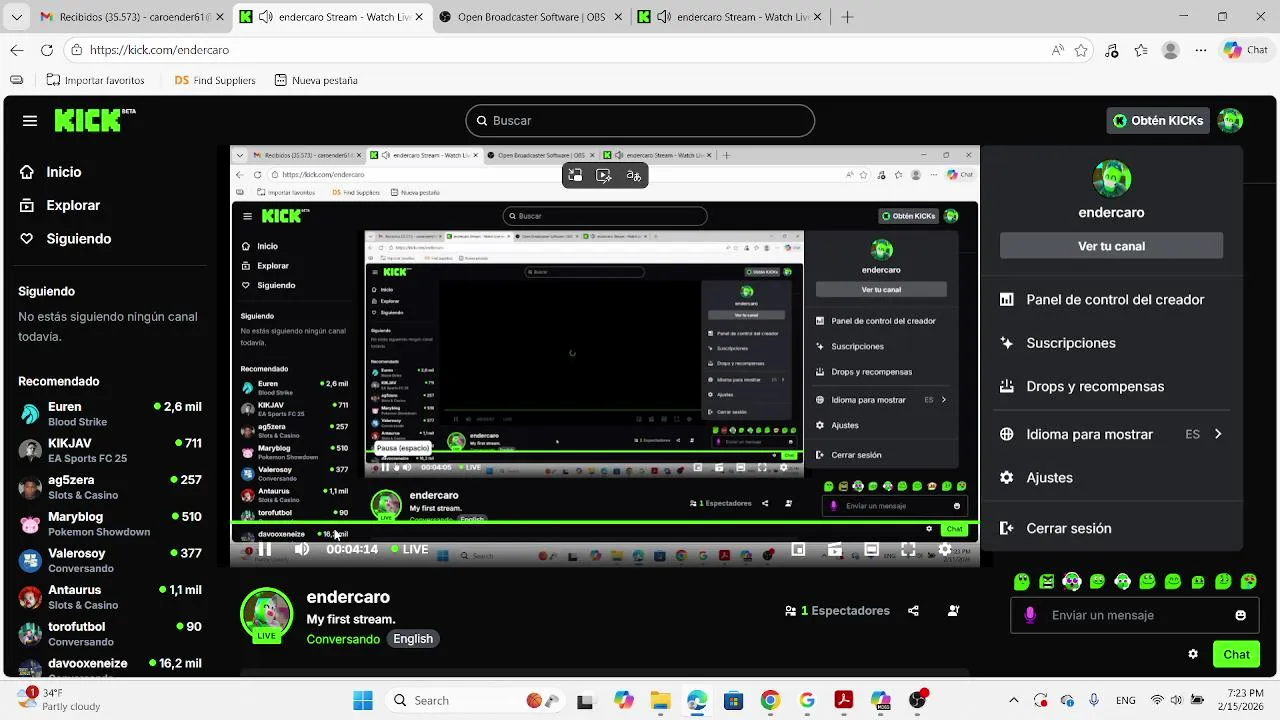Screen dimensions: 1280x720
Task: Click Ver tu canal button
Action: click(x=1111, y=246)
